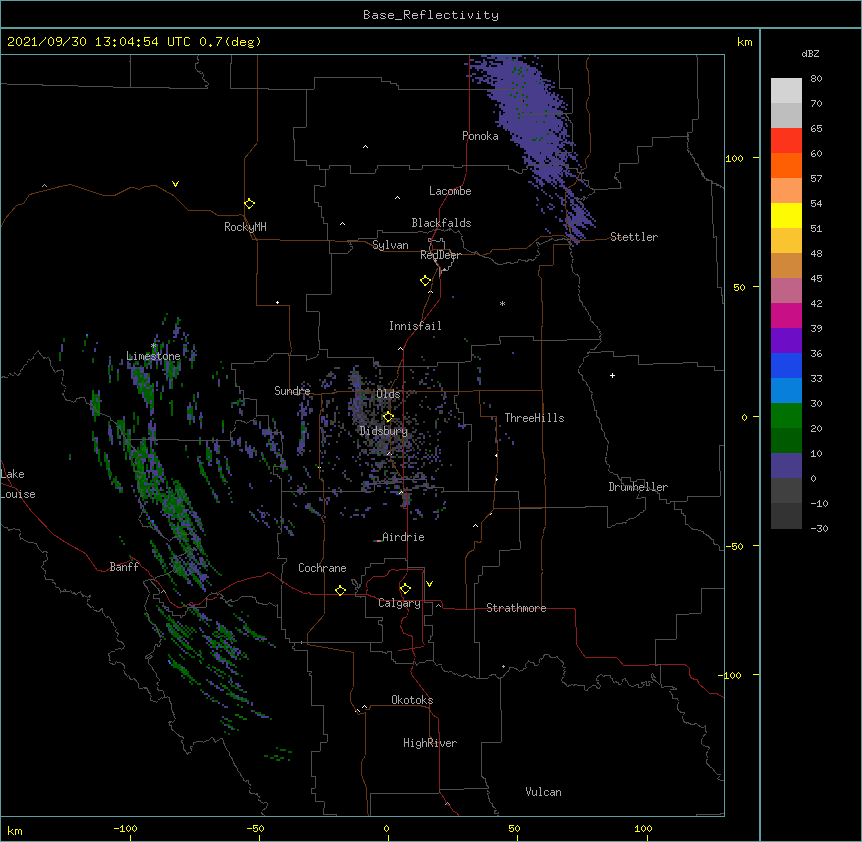Click the white asterisk above the Limestone label
This screenshot has height=842, width=862.
pos(154,346)
